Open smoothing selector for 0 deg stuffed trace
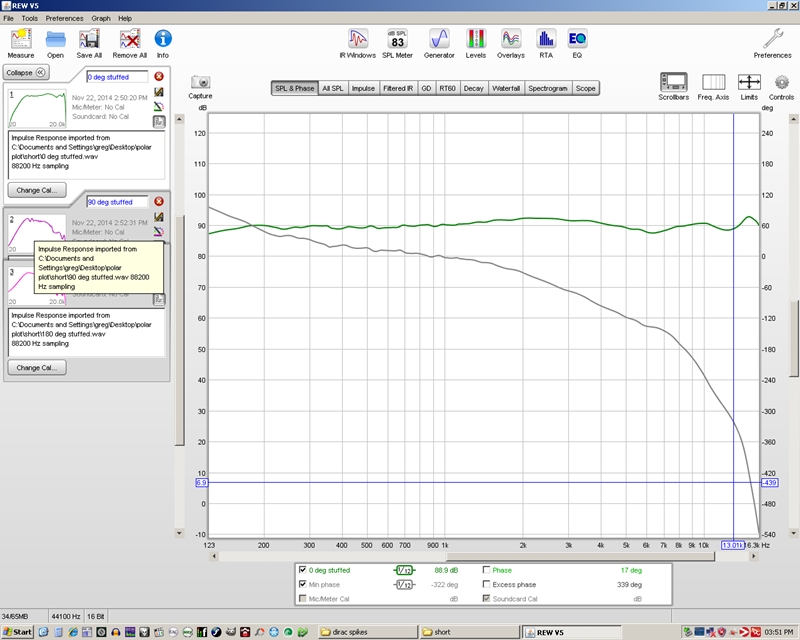Image resolution: width=800 pixels, height=640 pixels. (404, 570)
